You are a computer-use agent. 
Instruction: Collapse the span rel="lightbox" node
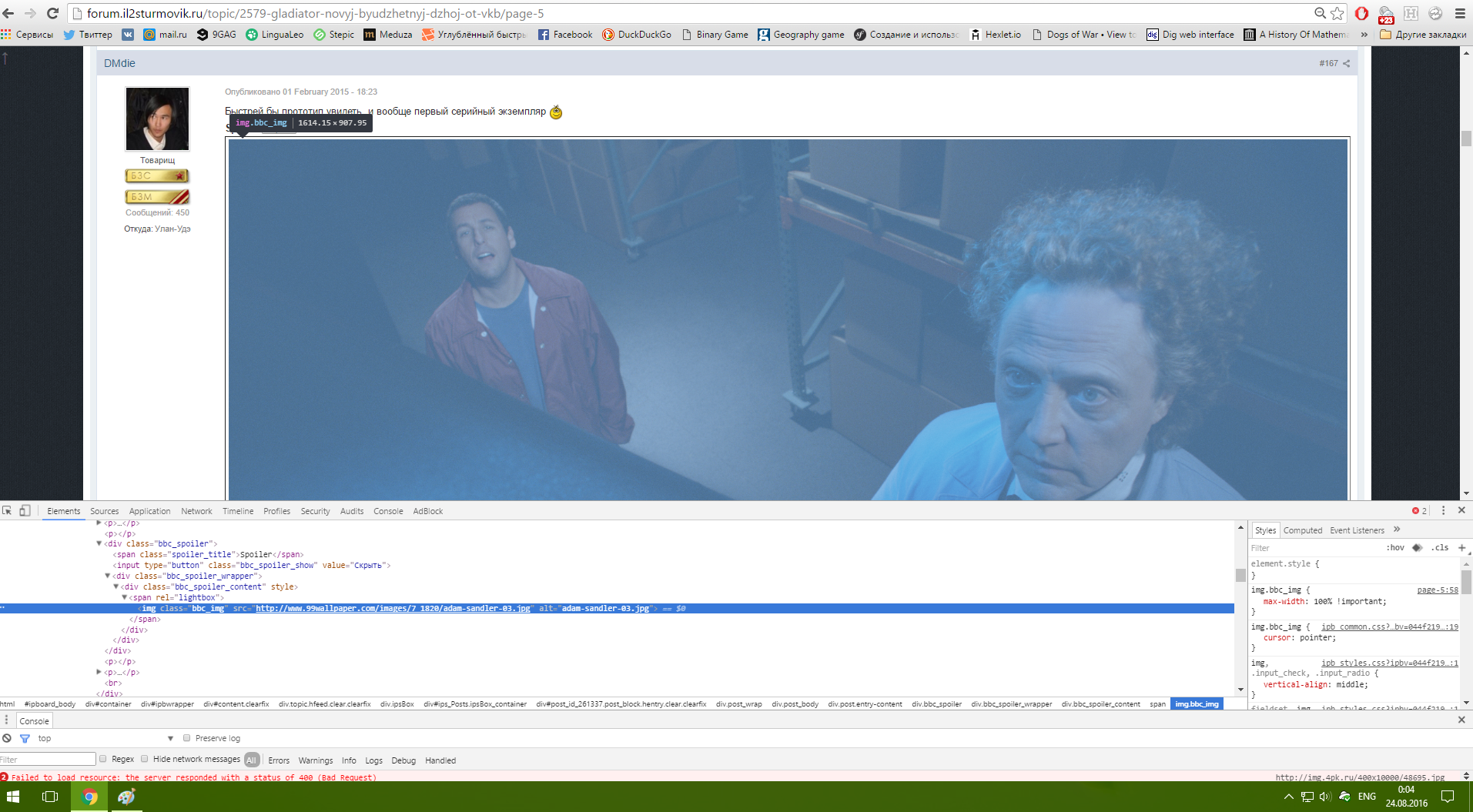(124, 597)
